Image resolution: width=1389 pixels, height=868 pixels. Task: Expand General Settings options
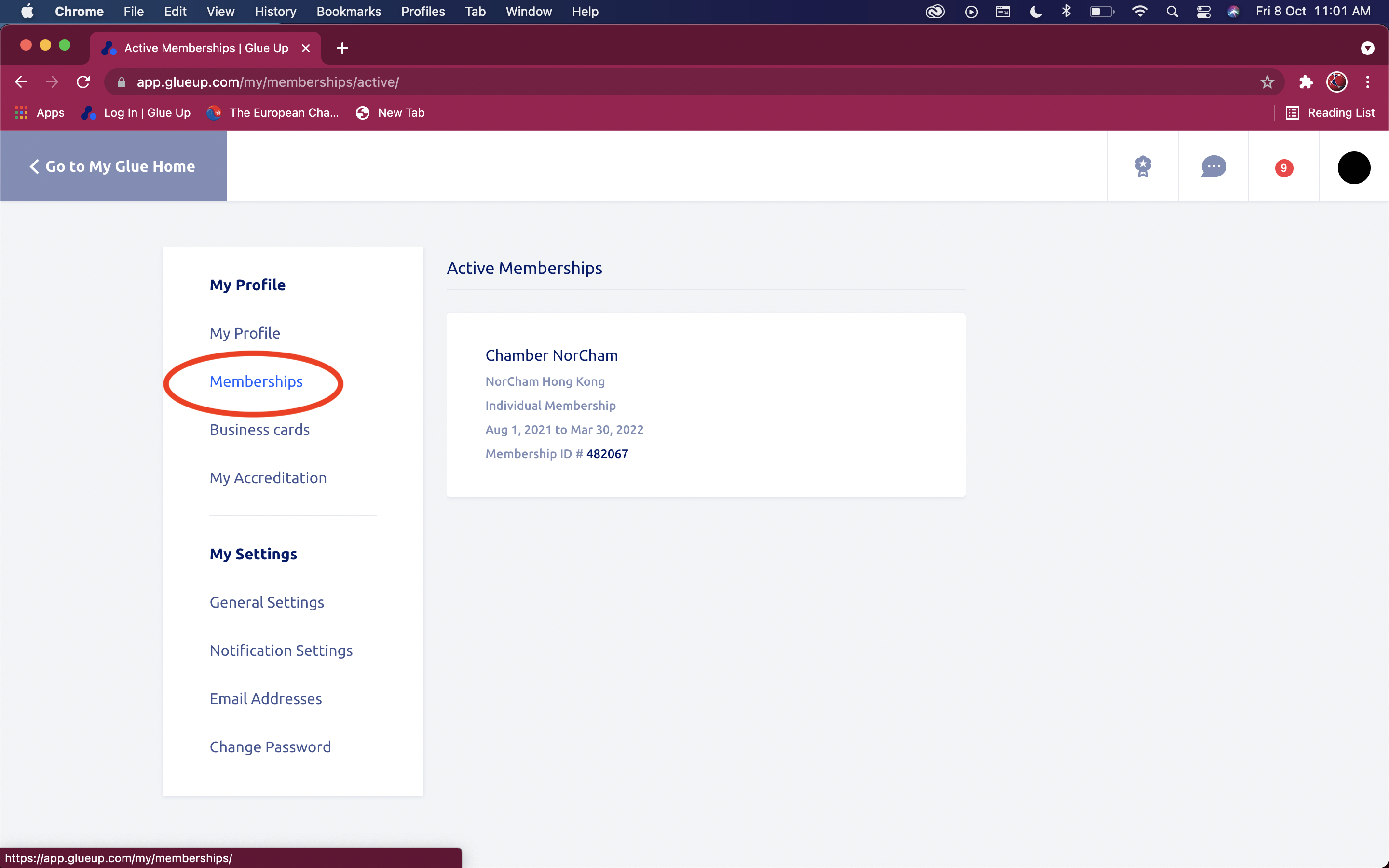click(267, 601)
